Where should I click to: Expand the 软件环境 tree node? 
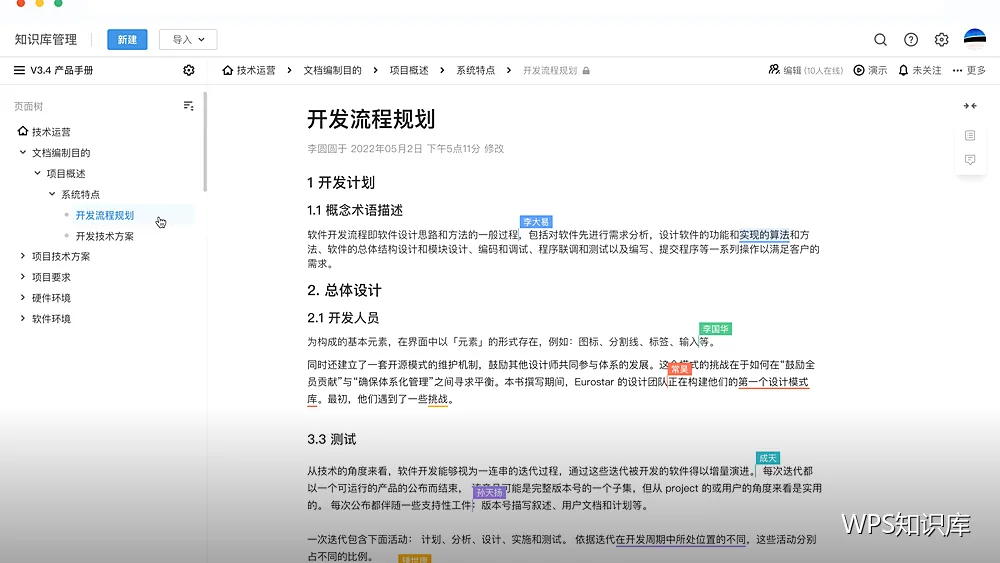click(x=23, y=318)
